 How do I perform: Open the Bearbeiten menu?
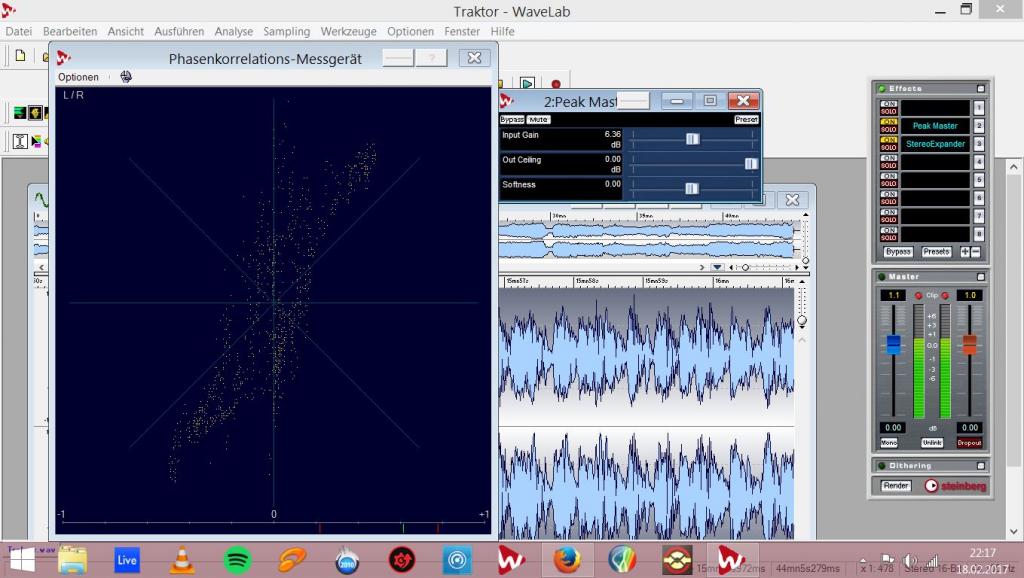tap(70, 31)
